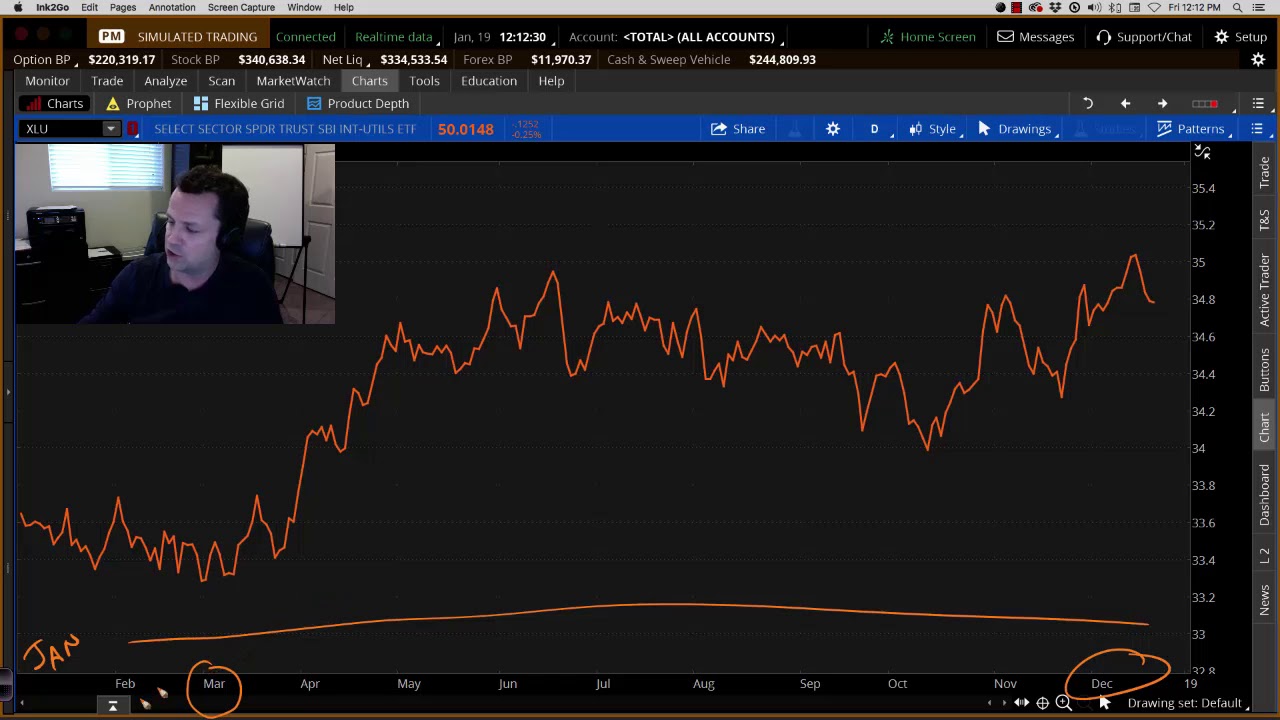Expand the lower panel arrow button
The height and width of the screenshot is (720, 1280).
tap(112, 706)
